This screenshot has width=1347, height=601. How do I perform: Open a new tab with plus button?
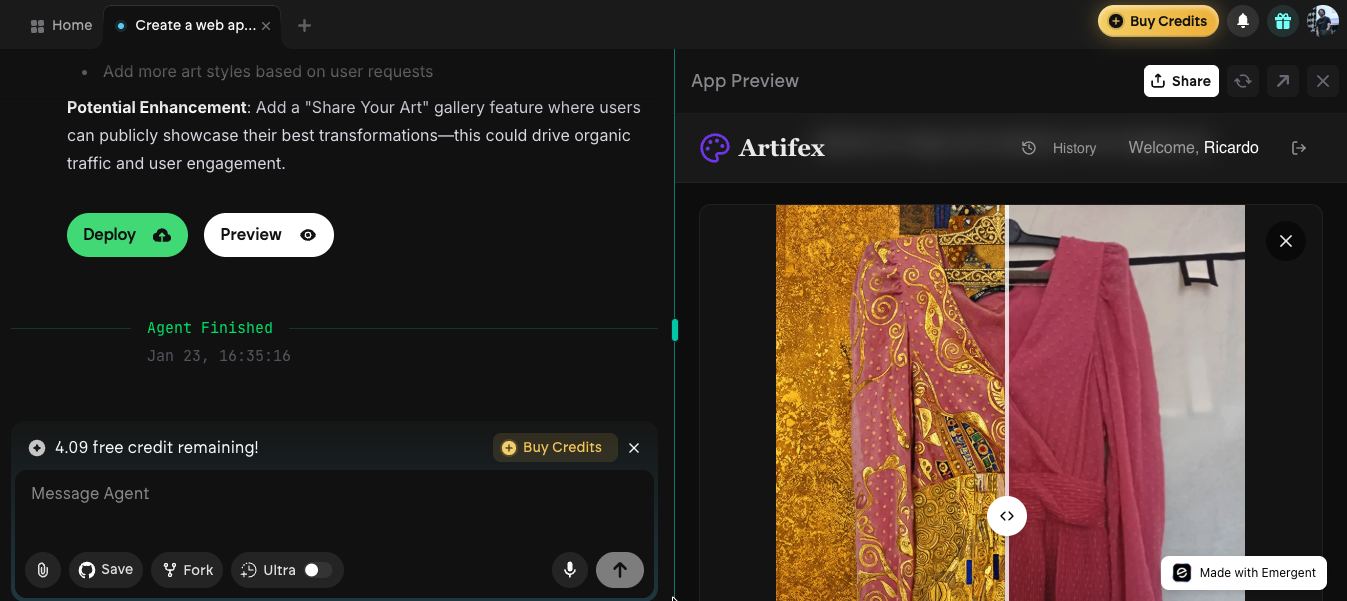(x=305, y=25)
